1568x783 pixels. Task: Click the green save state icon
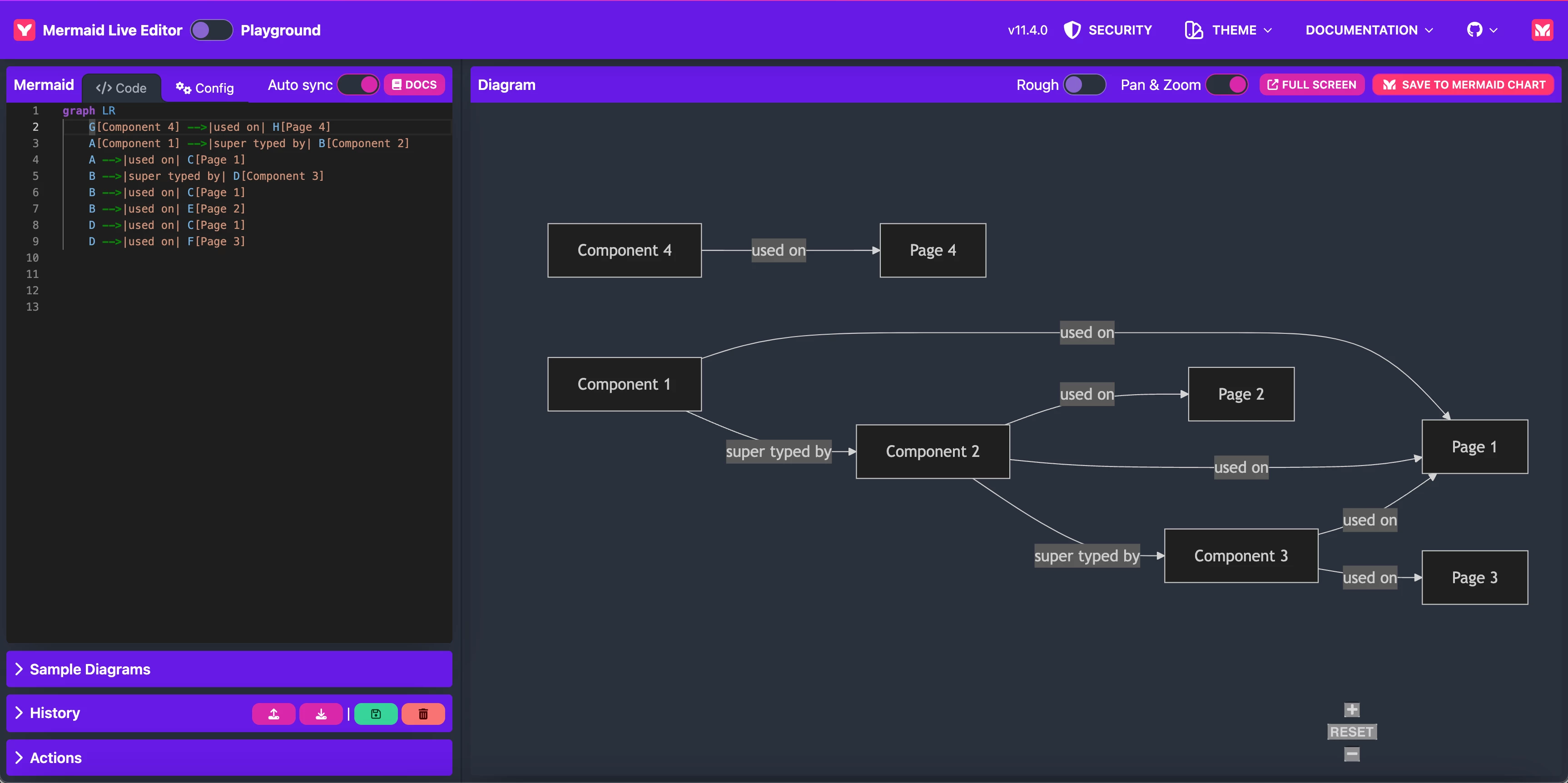pos(376,714)
